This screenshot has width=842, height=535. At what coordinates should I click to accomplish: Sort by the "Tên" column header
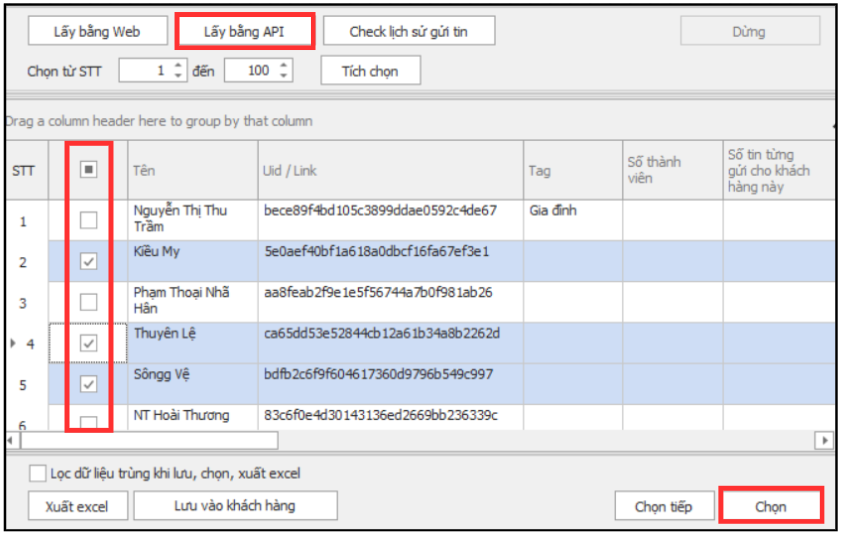point(190,170)
